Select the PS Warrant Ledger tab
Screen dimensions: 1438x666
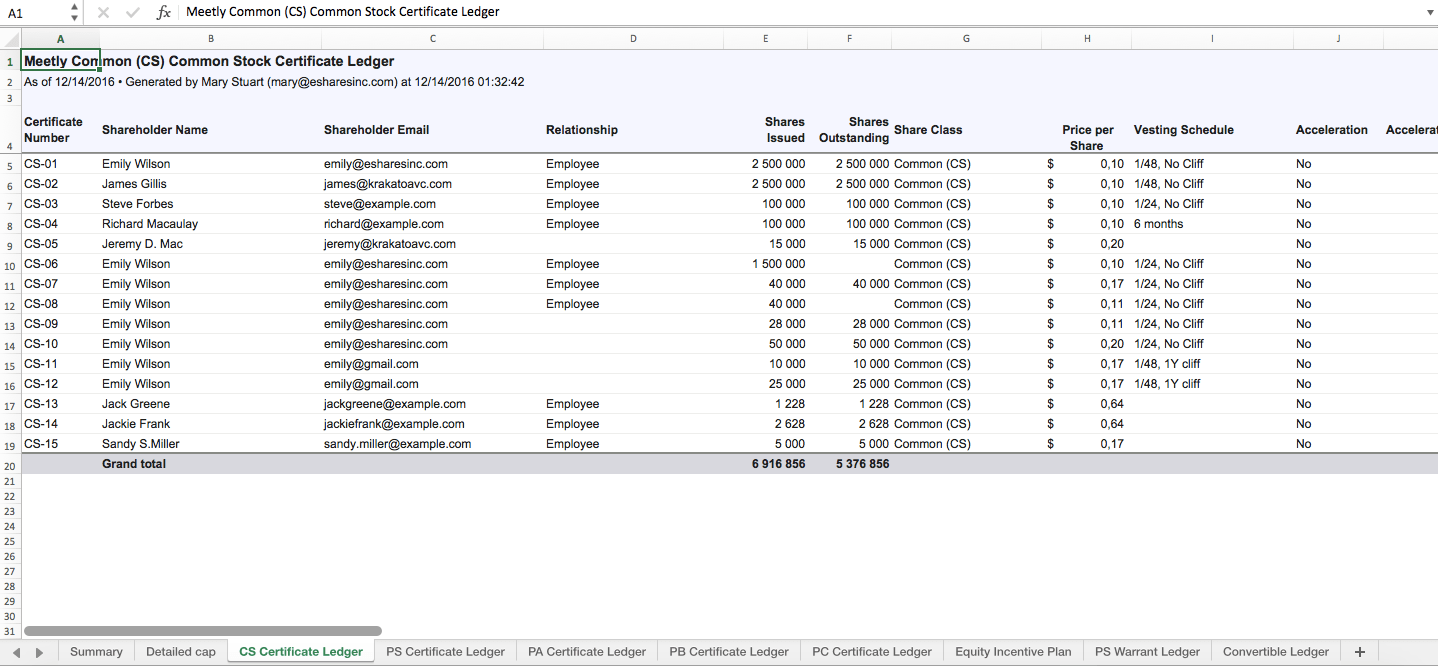tap(1147, 652)
